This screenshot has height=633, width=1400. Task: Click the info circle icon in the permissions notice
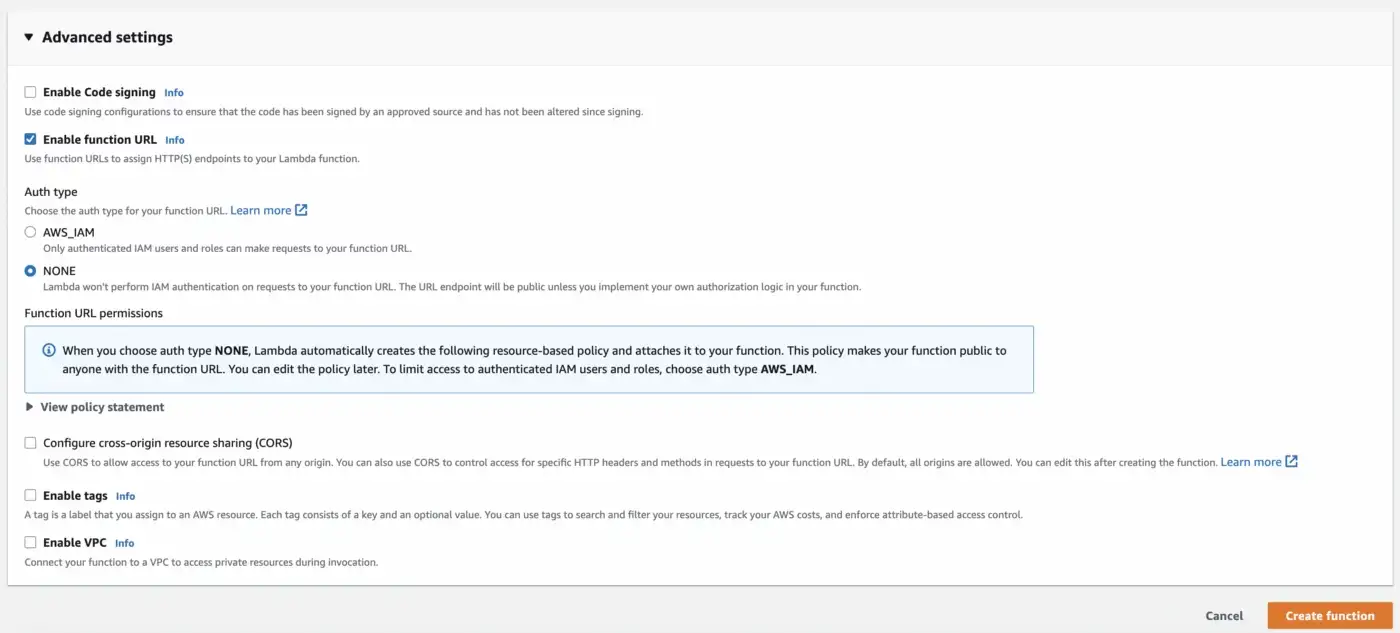(49, 351)
